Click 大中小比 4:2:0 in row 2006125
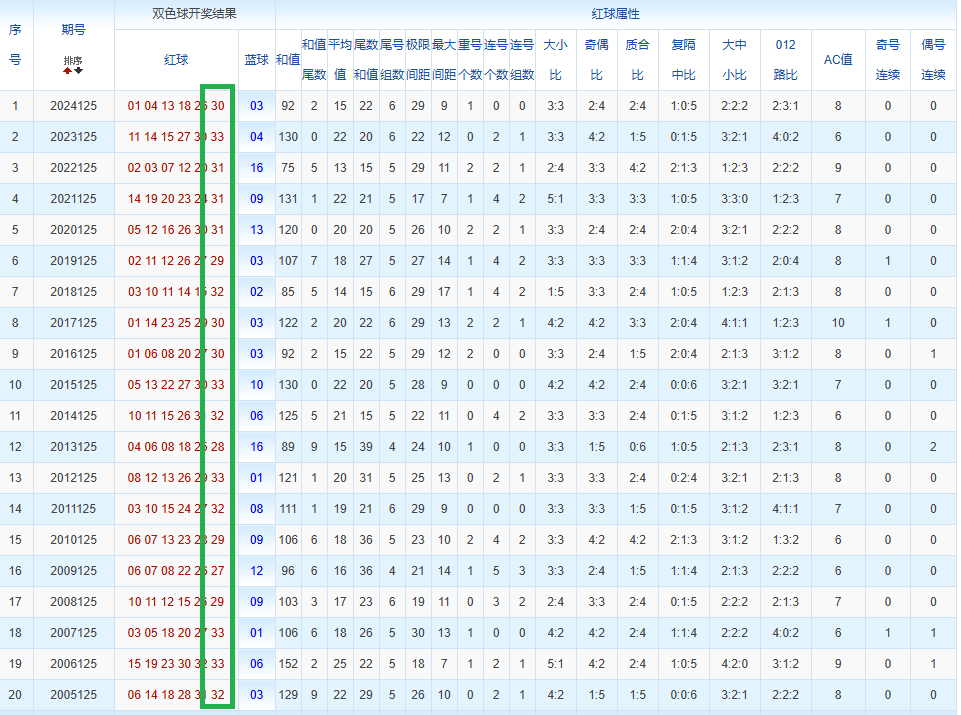This screenshot has height=715, width=961. pyautogui.click(x=734, y=664)
